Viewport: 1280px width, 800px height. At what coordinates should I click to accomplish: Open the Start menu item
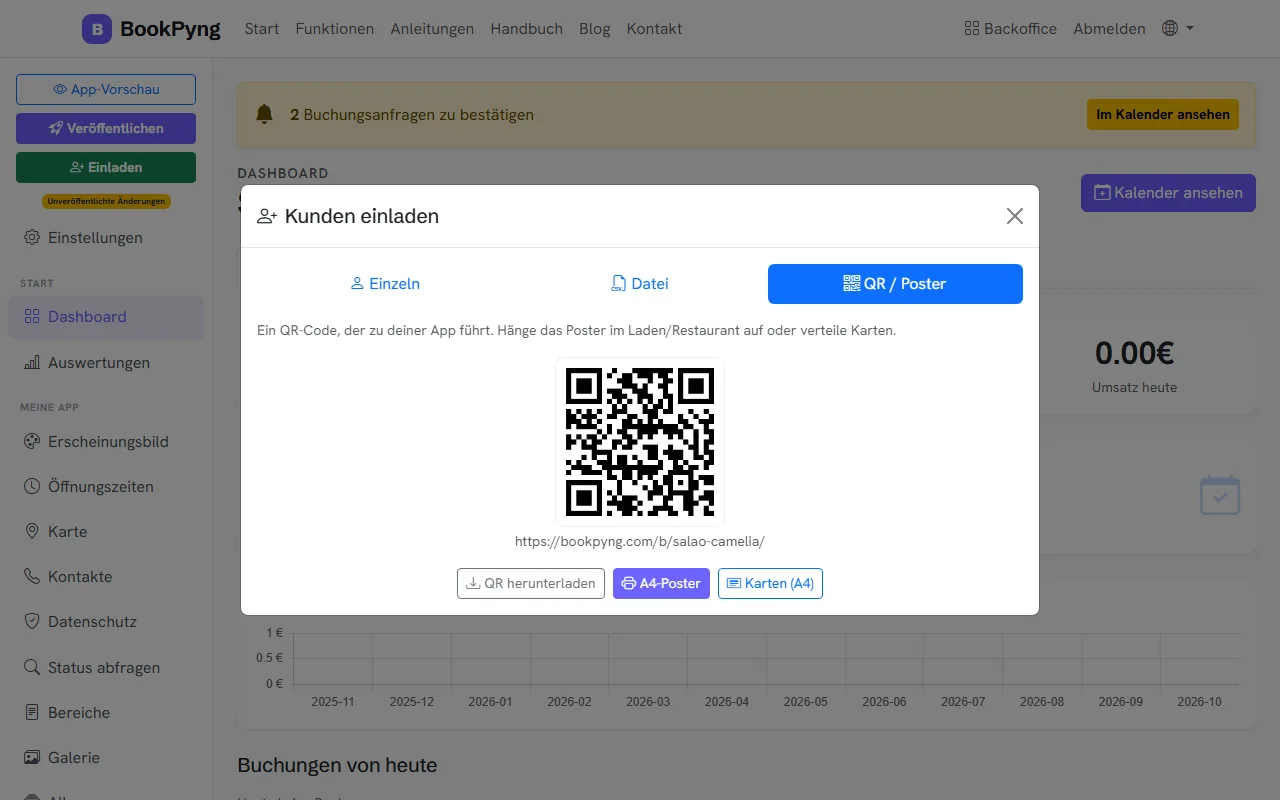coord(262,29)
